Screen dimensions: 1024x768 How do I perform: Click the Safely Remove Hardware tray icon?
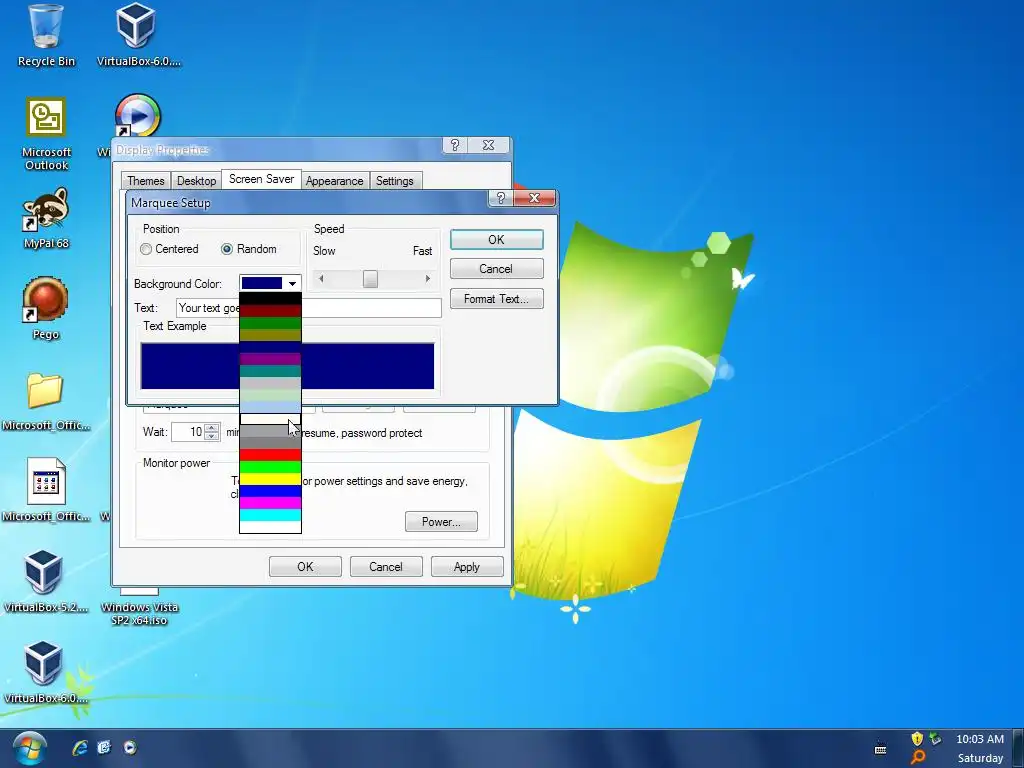click(935, 739)
